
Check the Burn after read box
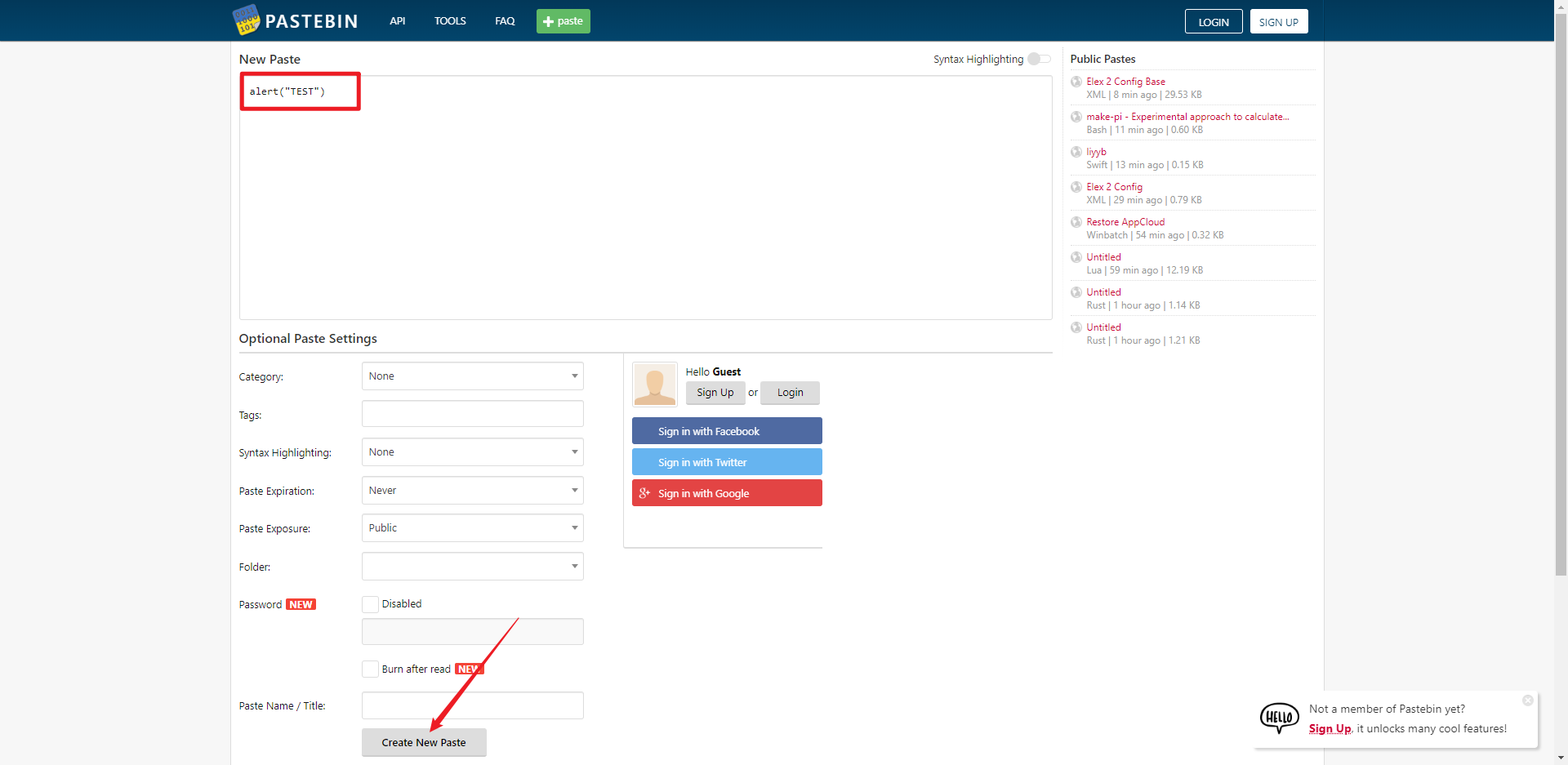[x=370, y=669]
